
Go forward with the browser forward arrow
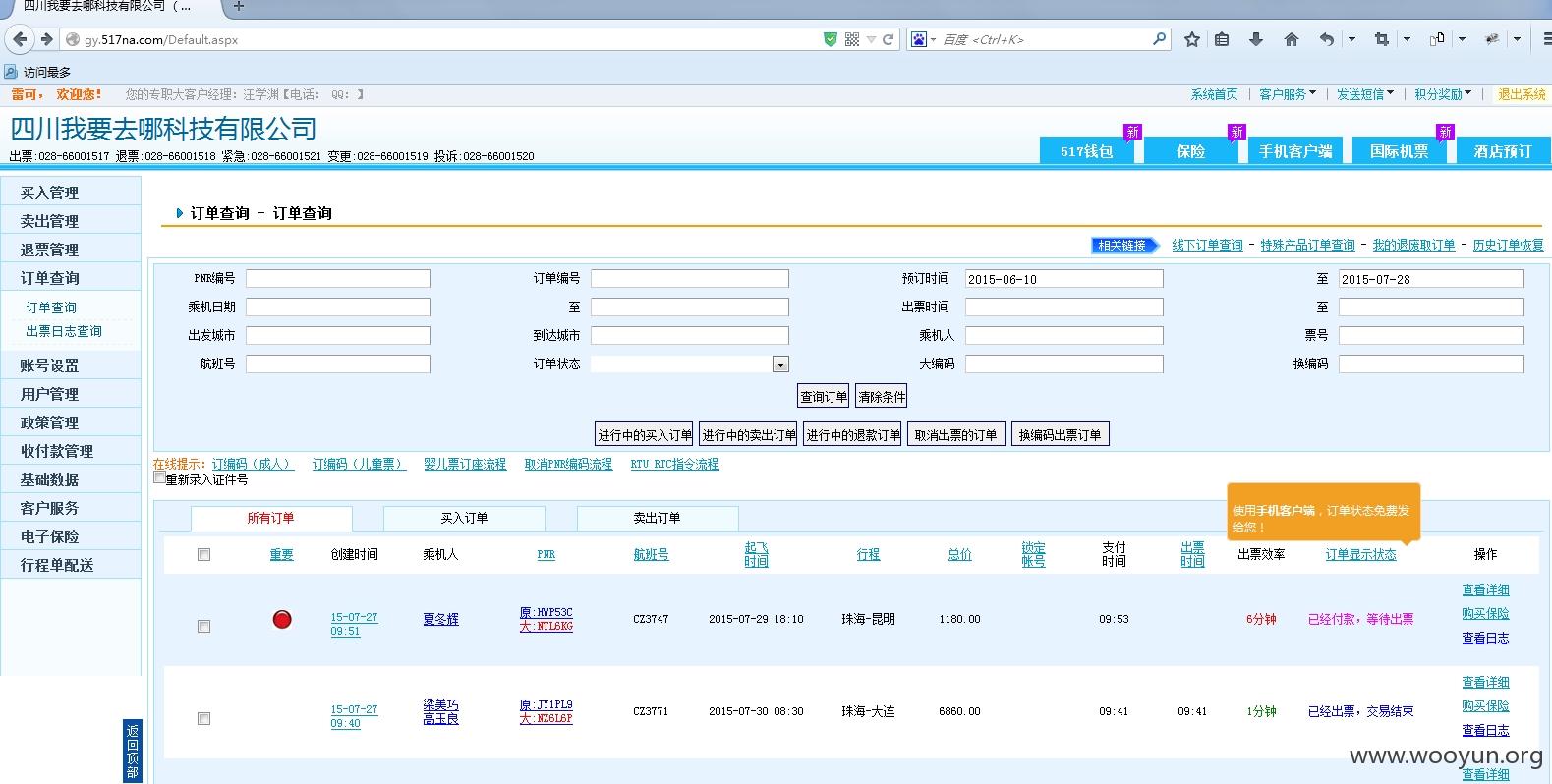46,39
